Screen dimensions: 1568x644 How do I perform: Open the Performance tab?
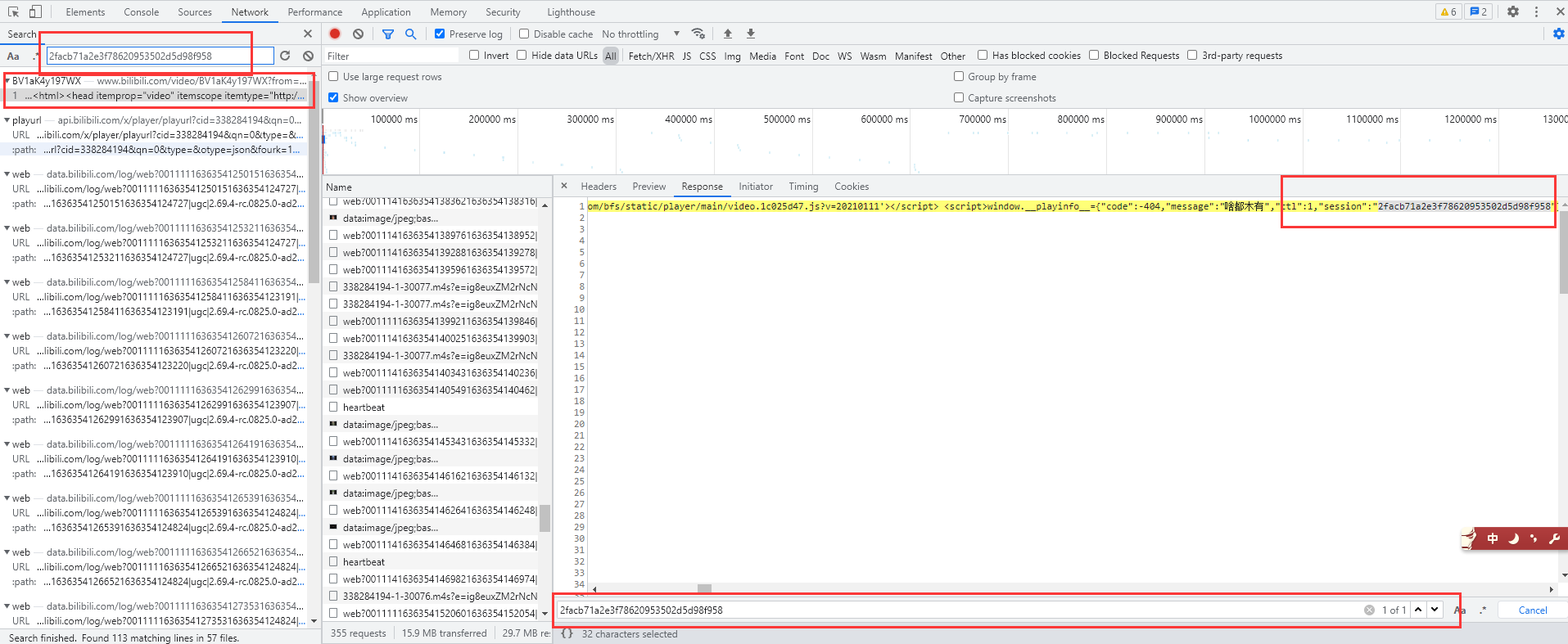(315, 12)
